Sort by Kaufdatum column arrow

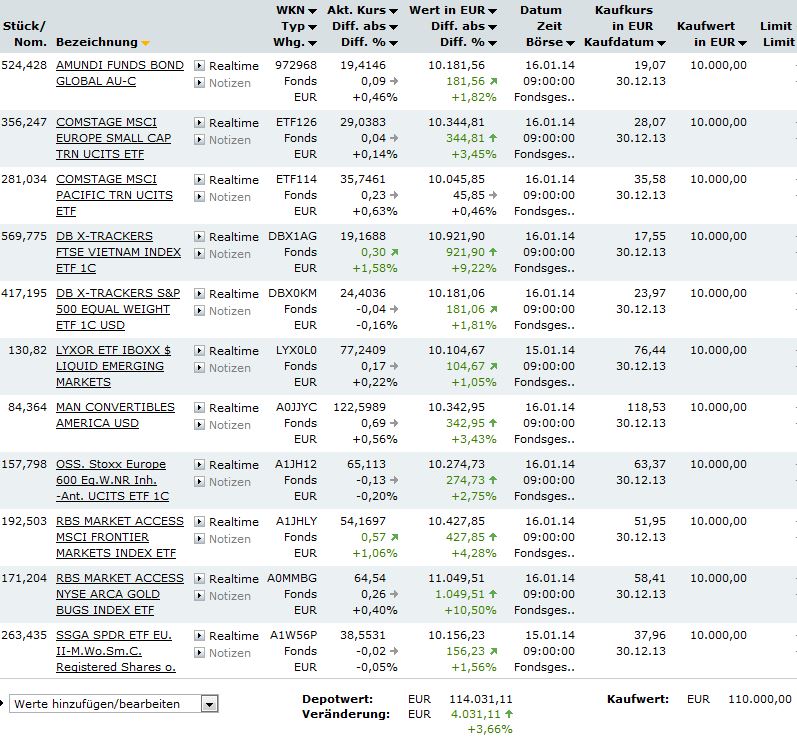coord(661,43)
